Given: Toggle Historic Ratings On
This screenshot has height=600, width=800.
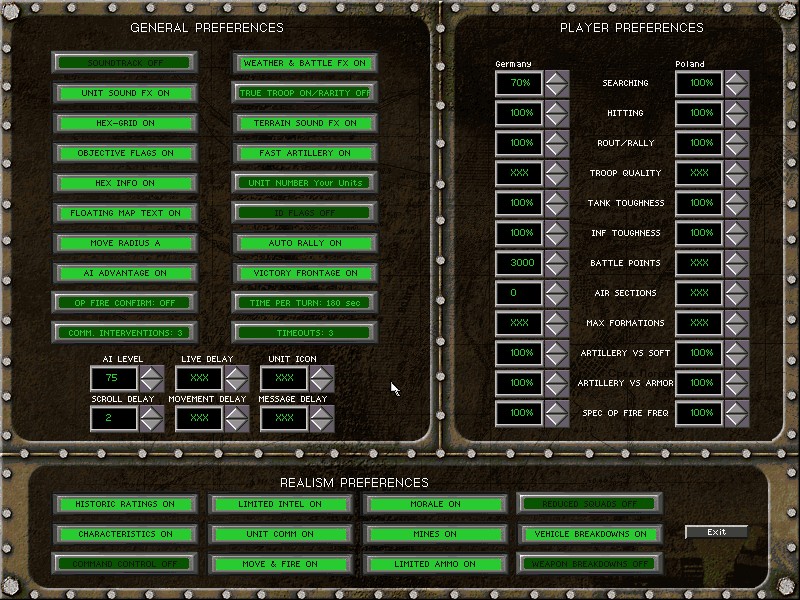Looking at the screenshot, I should pos(124,504).
